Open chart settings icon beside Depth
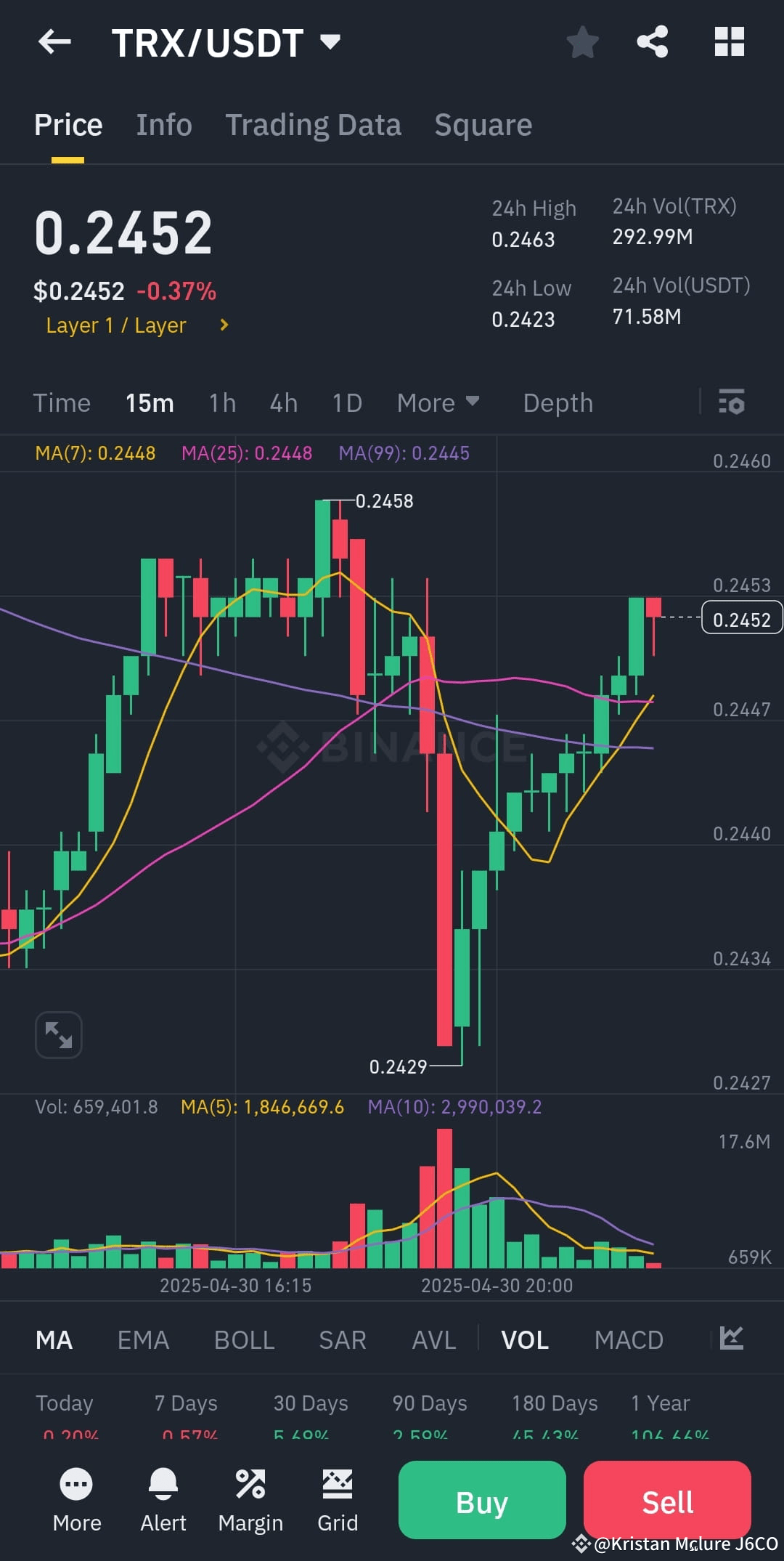Image resolution: width=784 pixels, height=1561 pixels. point(732,402)
